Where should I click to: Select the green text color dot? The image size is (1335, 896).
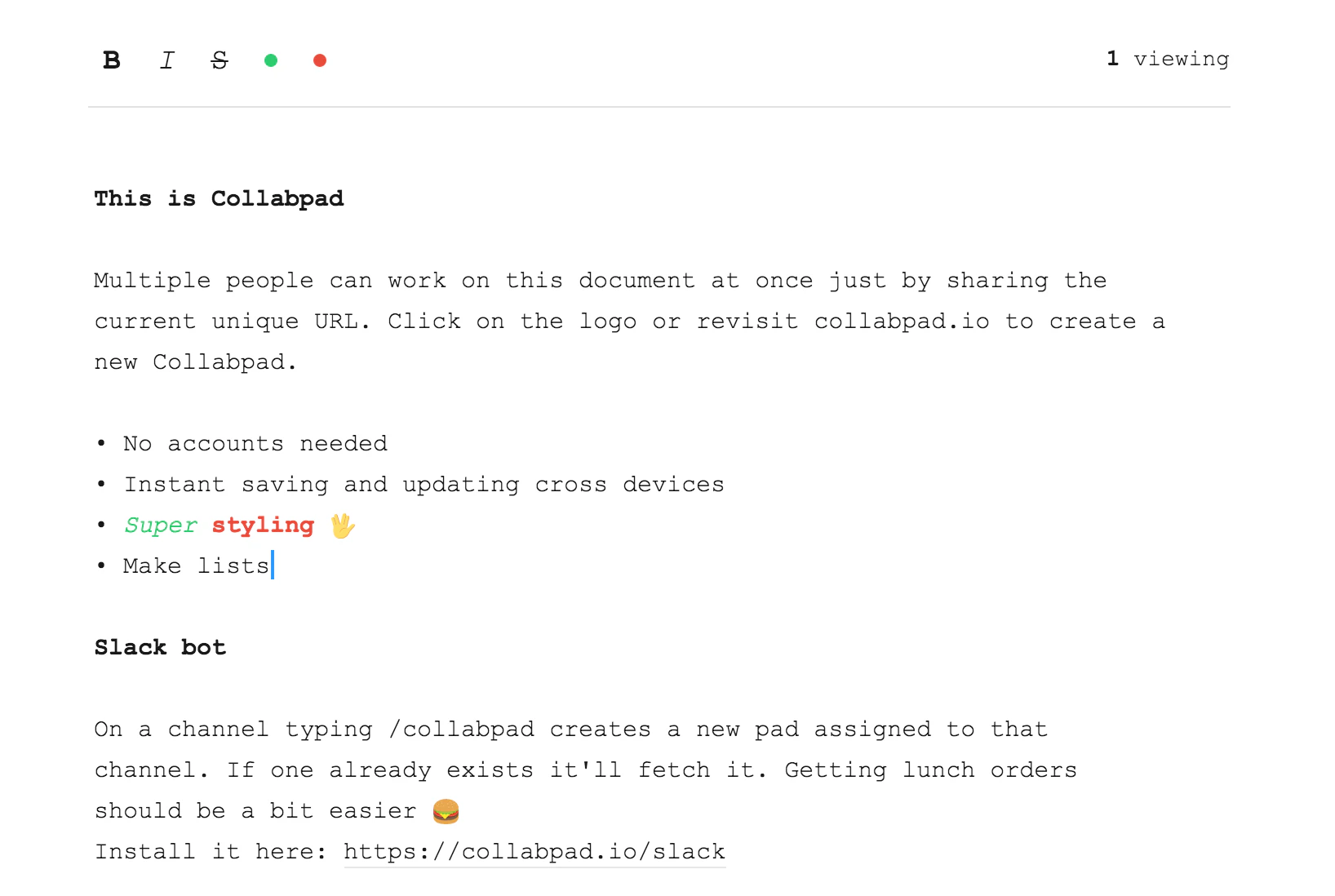271,60
